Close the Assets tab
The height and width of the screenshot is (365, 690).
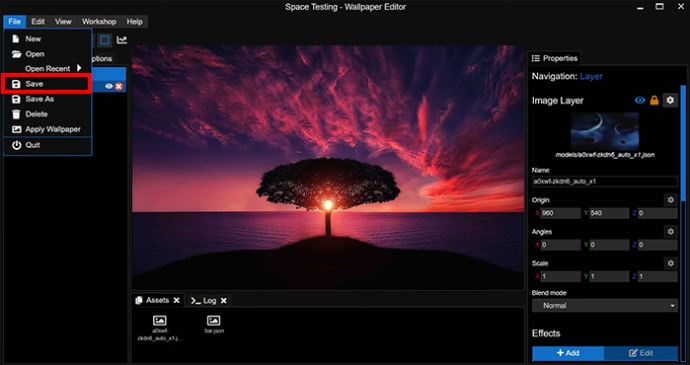pyautogui.click(x=176, y=300)
